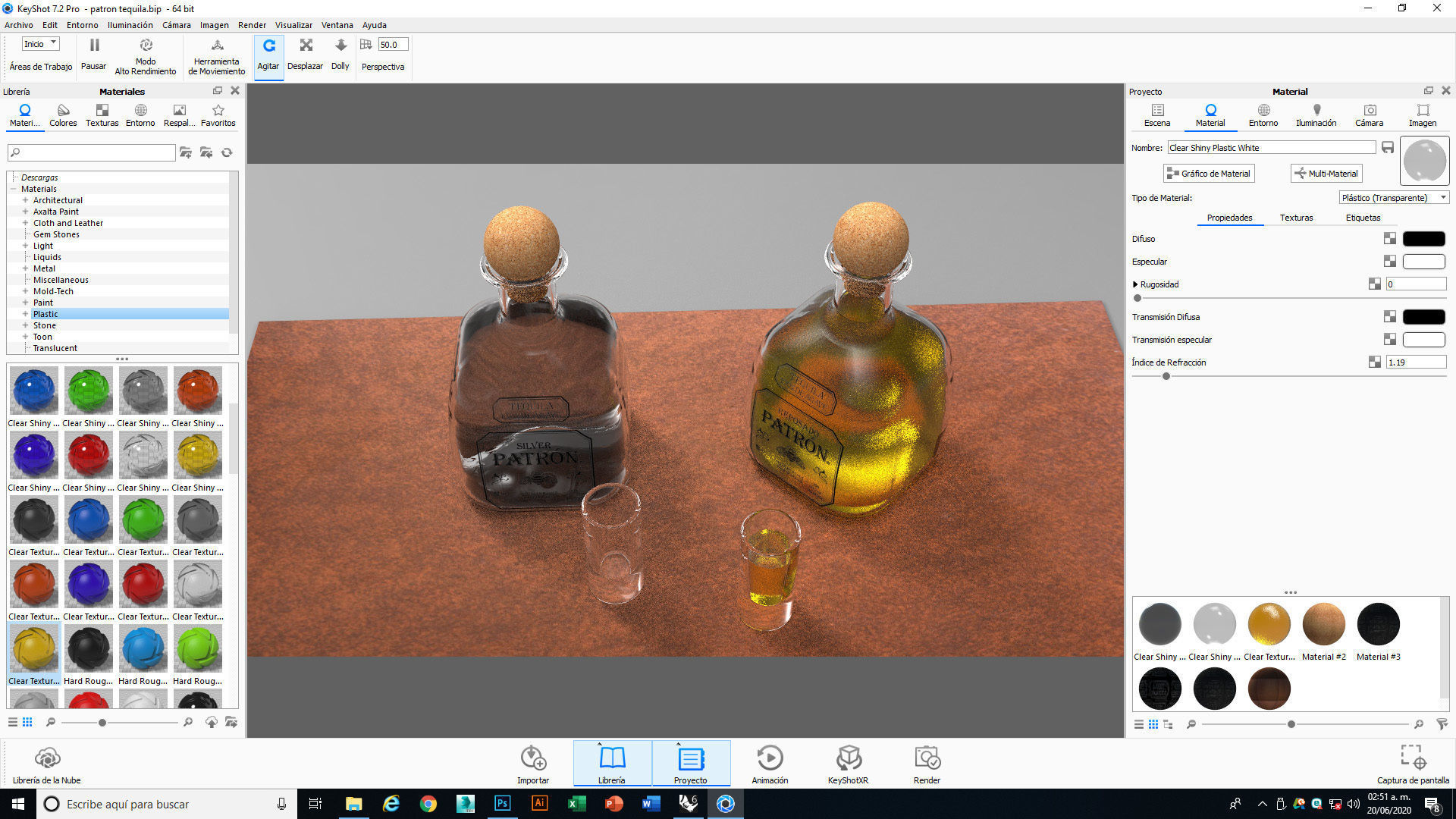Image resolution: width=1456 pixels, height=819 pixels.
Task: Expand the Rugosidad options triangle
Action: point(1135,284)
